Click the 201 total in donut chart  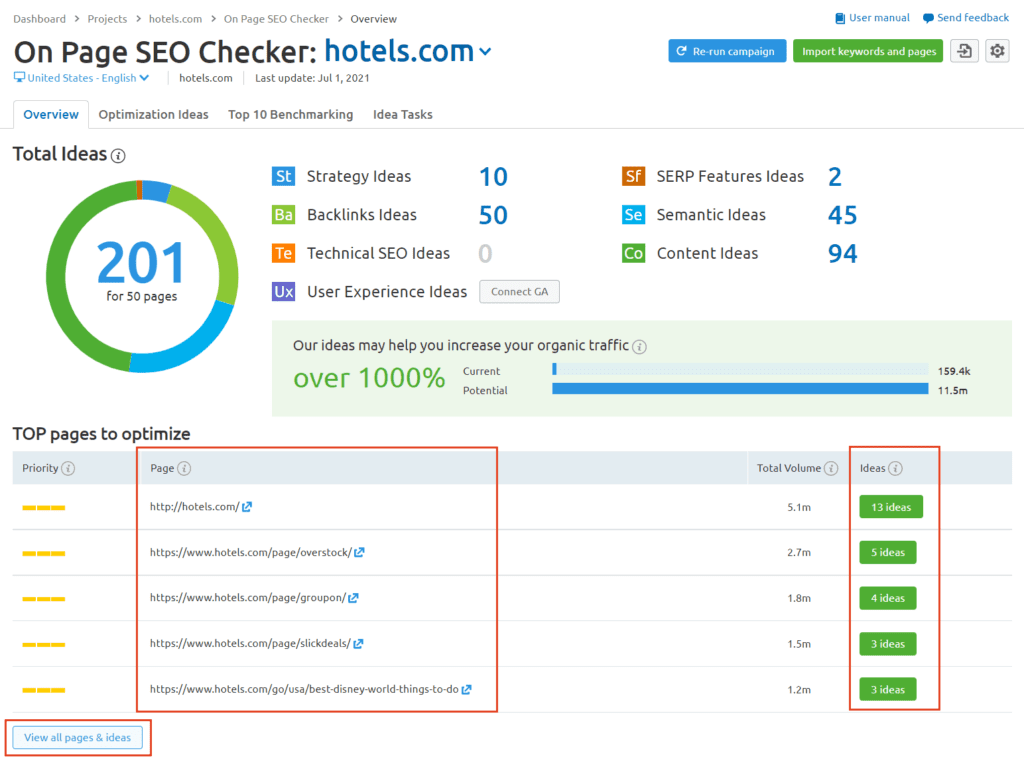pos(142,263)
